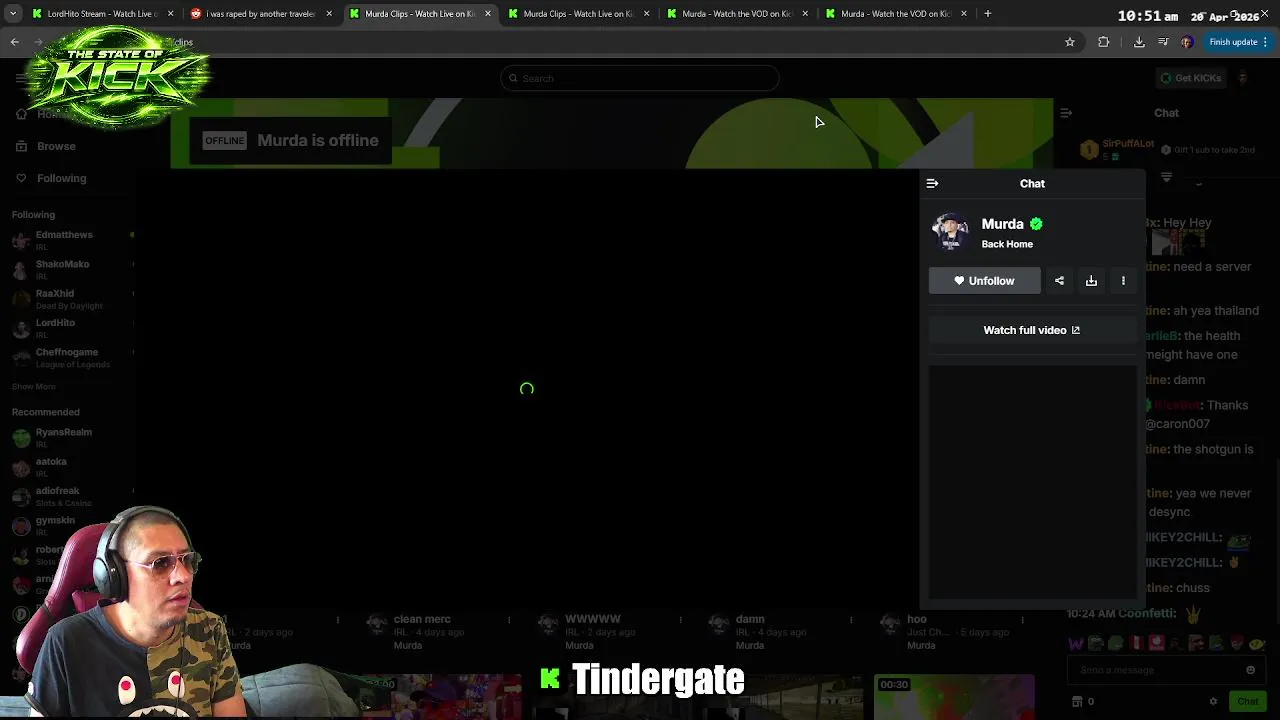Open RyansRealm in Recommended list
1280x720 pixels.
(70, 437)
